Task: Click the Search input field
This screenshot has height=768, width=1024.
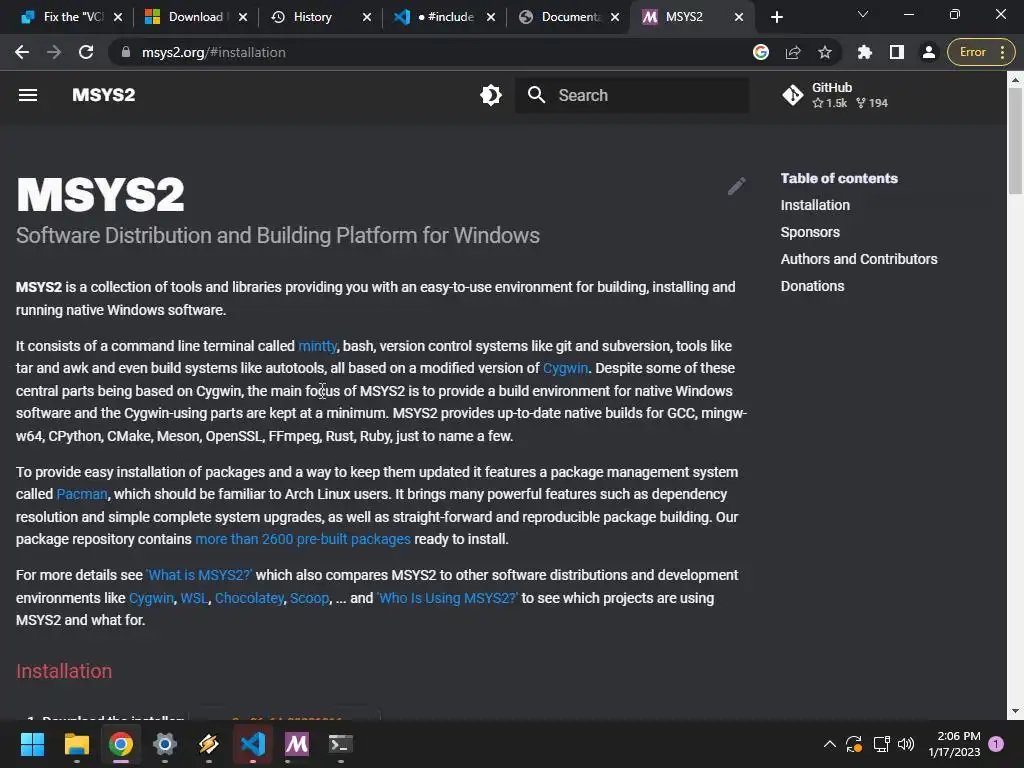Action: point(632,95)
